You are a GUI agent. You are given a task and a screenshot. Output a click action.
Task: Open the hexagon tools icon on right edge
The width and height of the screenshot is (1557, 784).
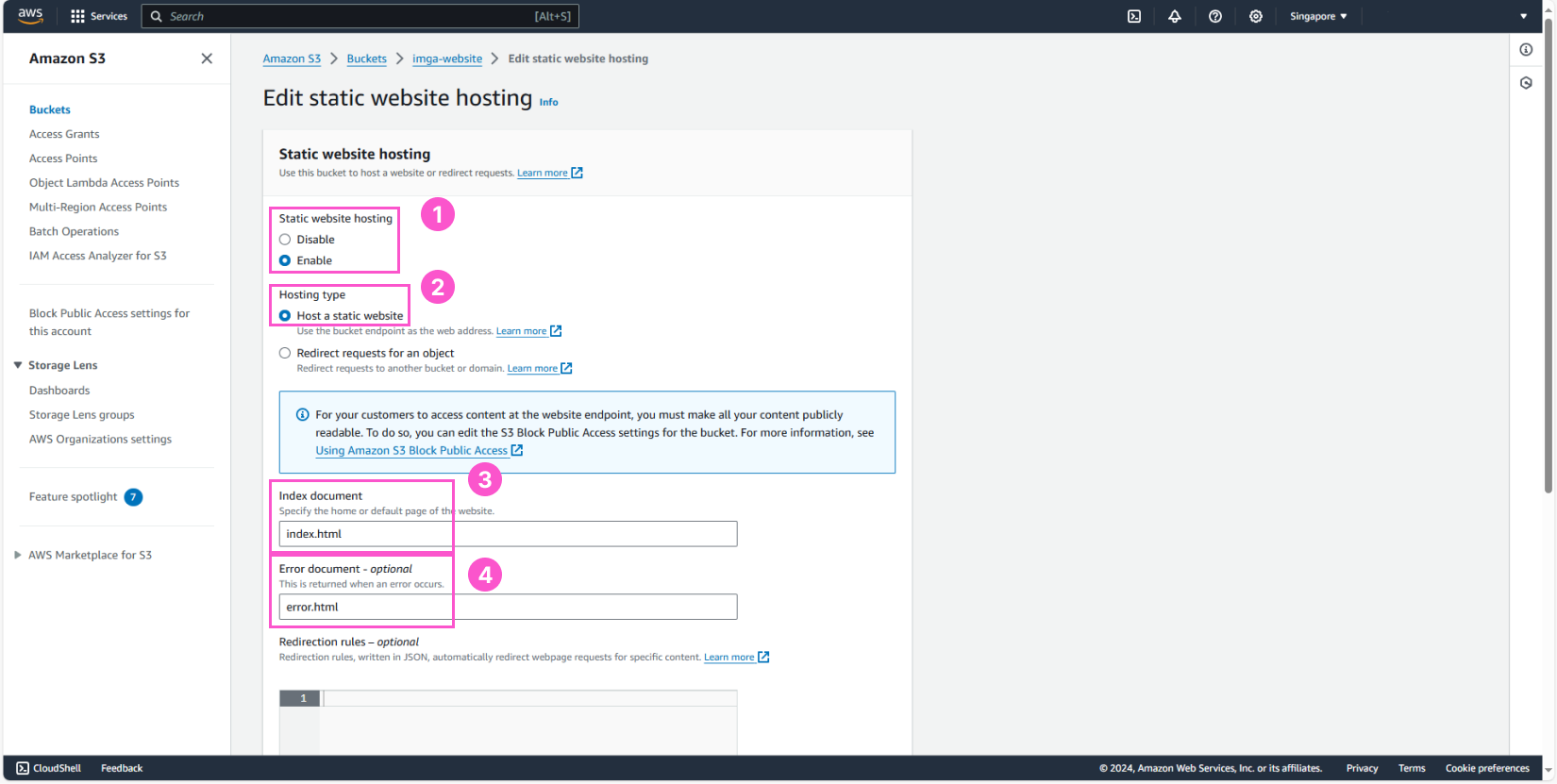click(1526, 83)
